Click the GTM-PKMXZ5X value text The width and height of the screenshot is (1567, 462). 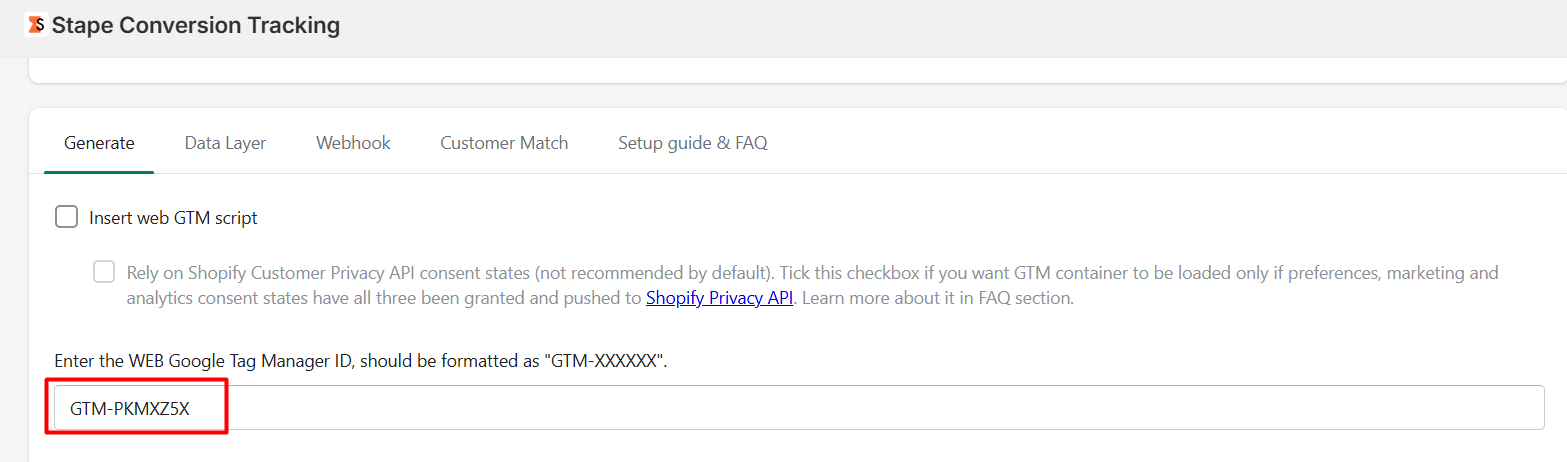(x=129, y=408)
